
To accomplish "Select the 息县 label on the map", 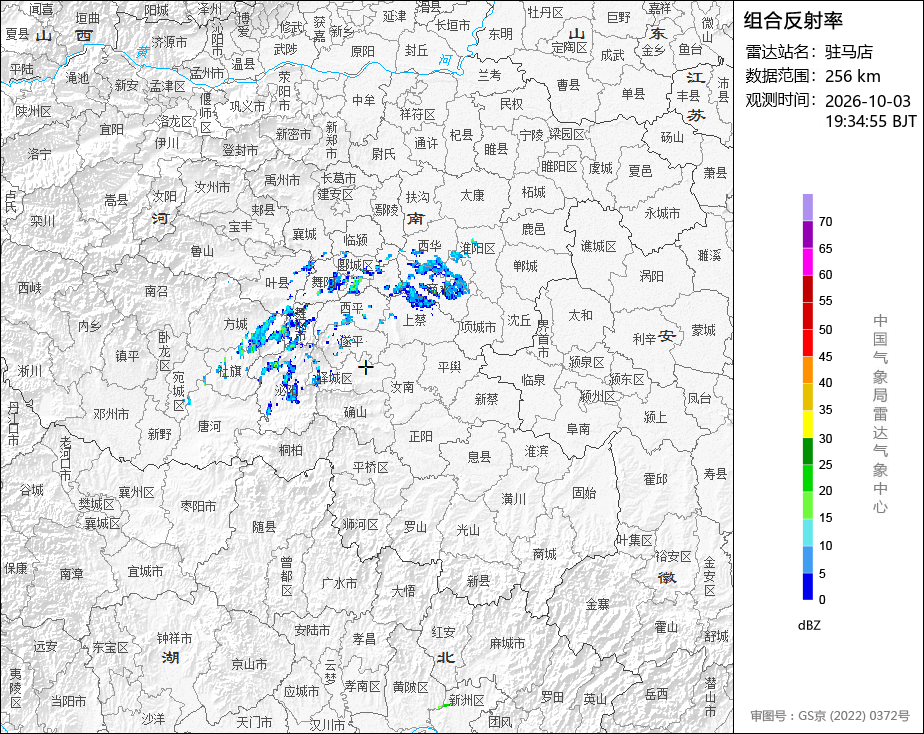I will [478, 457].
